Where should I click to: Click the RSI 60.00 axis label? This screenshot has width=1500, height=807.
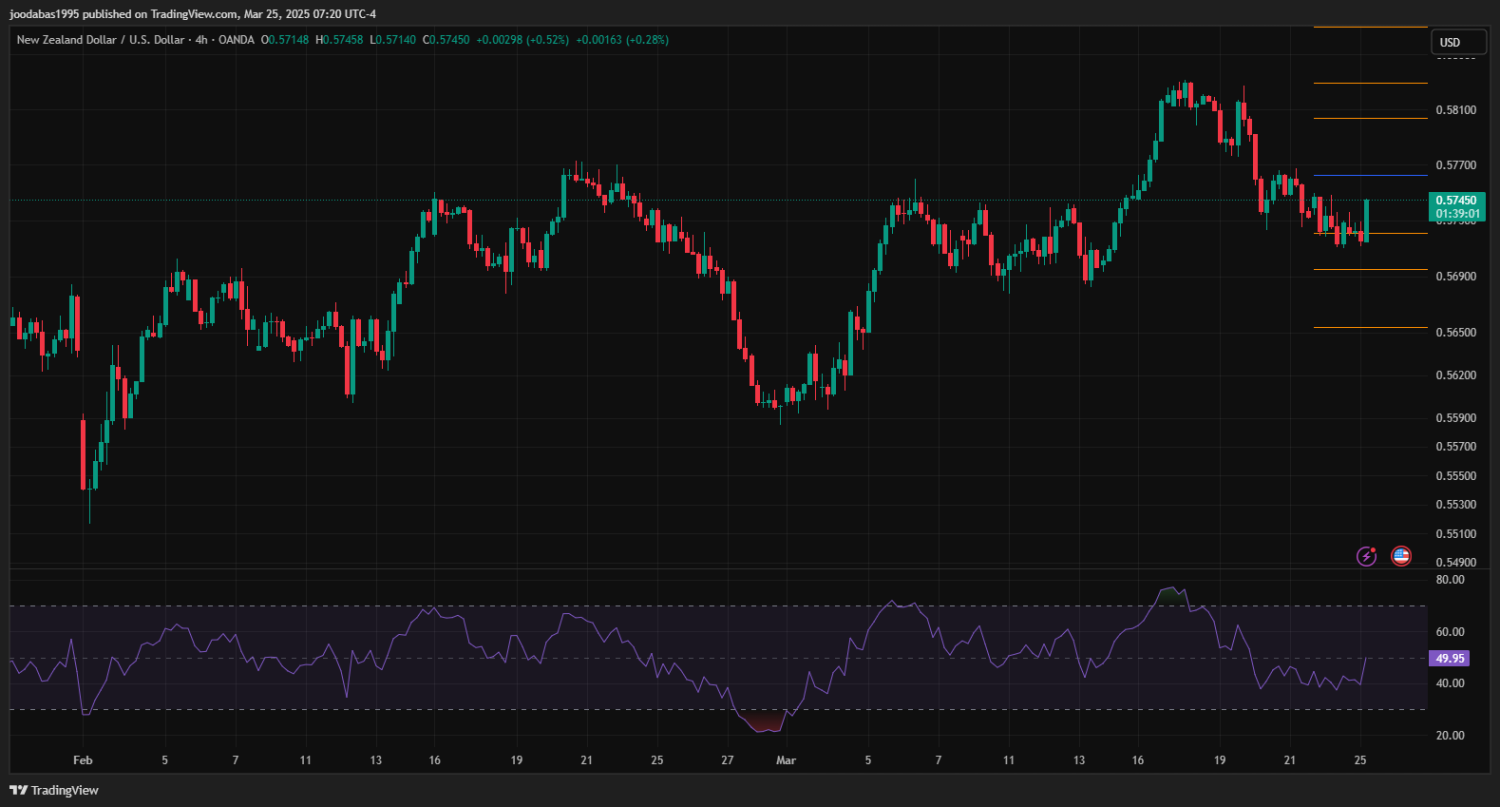[1450, 632]
